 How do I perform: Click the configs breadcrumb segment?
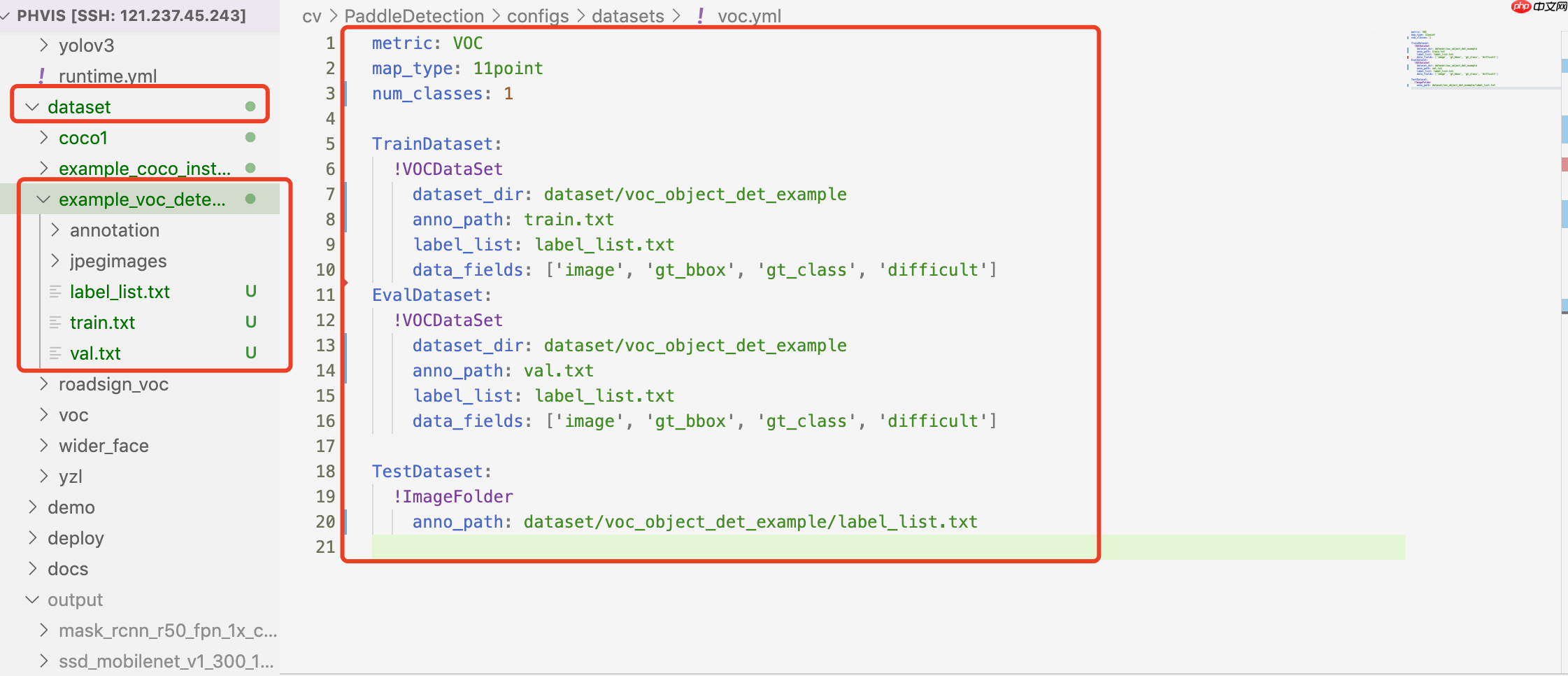[538, 16]
